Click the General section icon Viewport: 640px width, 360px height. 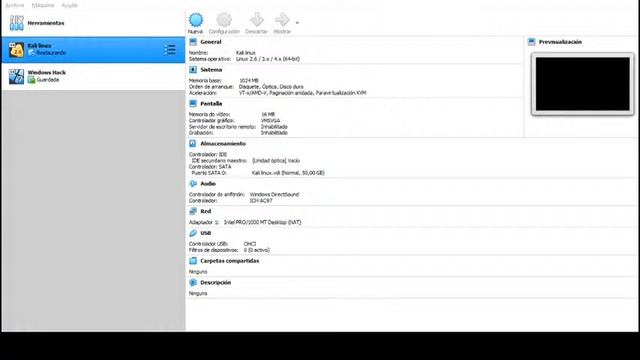[x=193, y=42]
